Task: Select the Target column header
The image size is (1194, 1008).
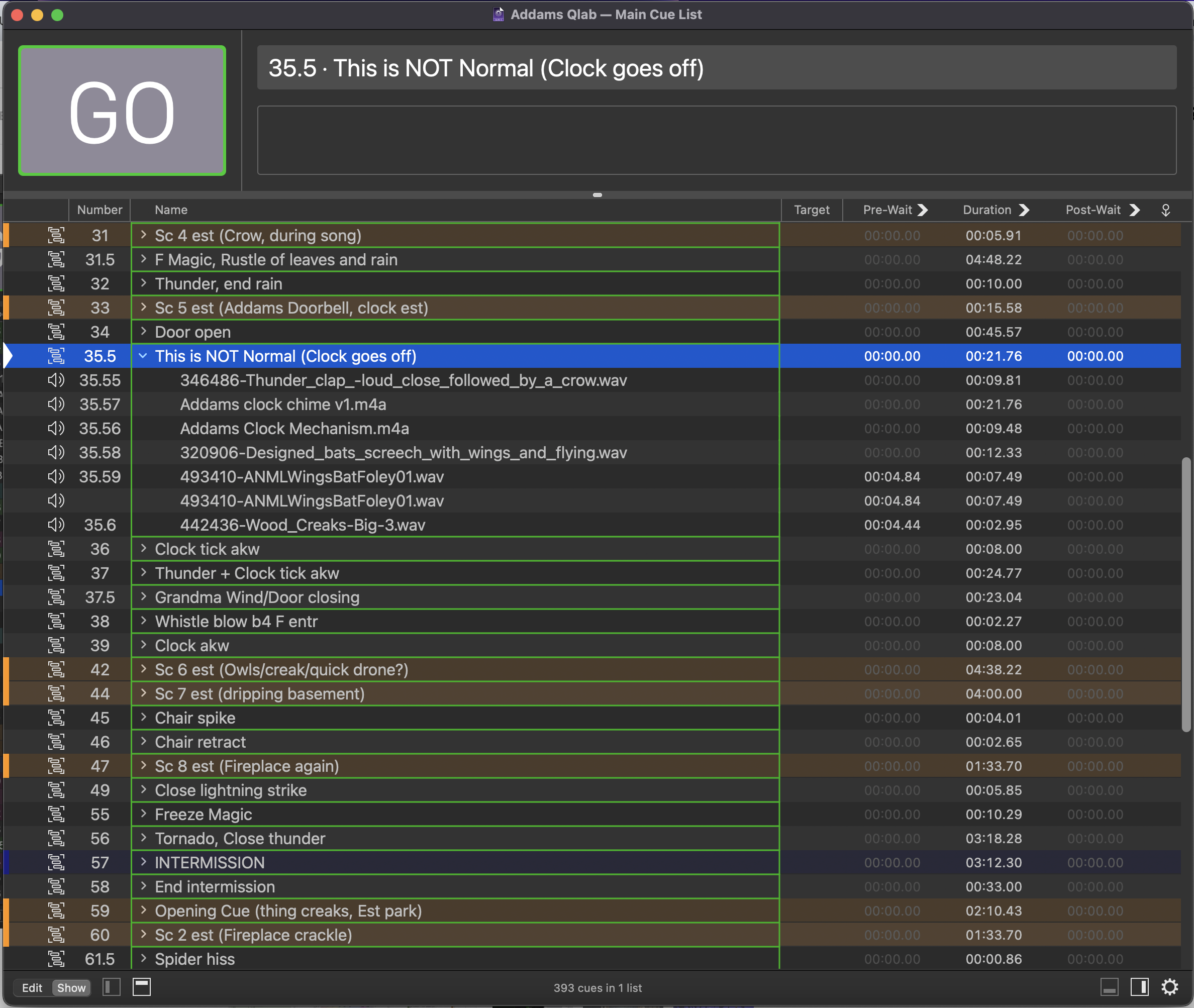Action: pyautogui.click(x=811, y=210)
